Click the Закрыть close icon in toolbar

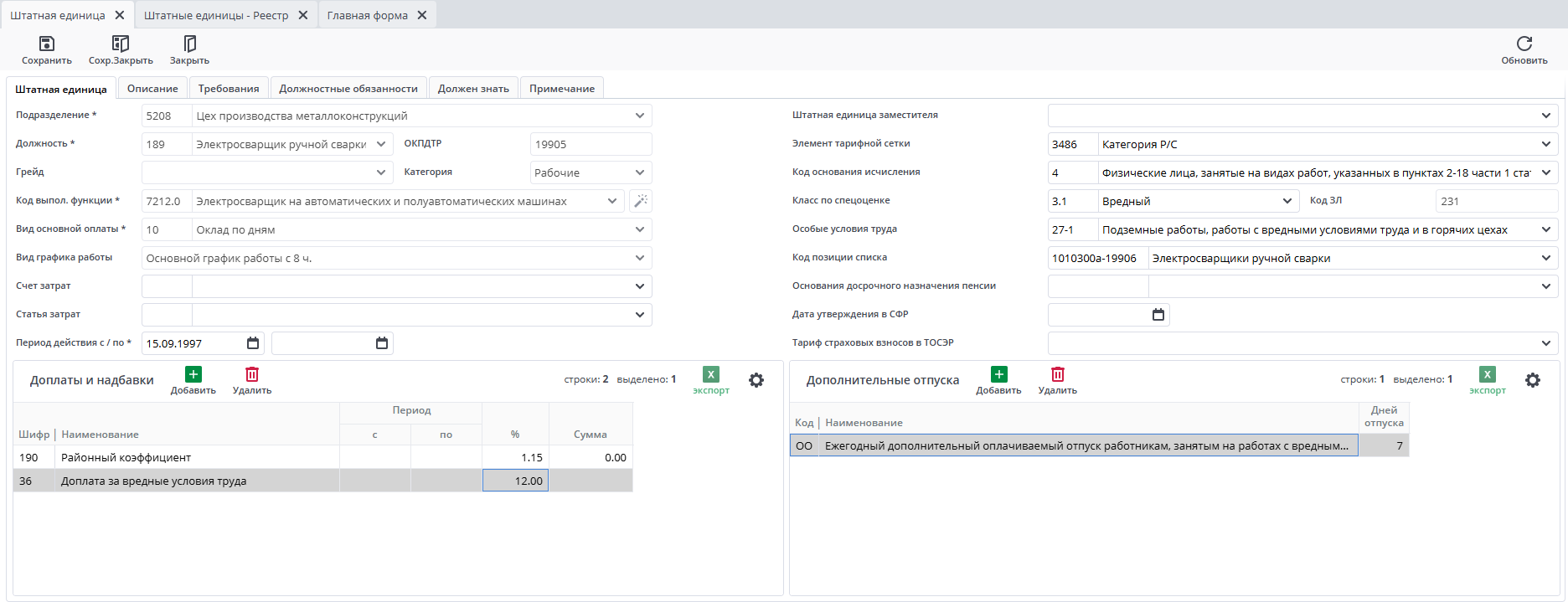click(x=190, y=44)
